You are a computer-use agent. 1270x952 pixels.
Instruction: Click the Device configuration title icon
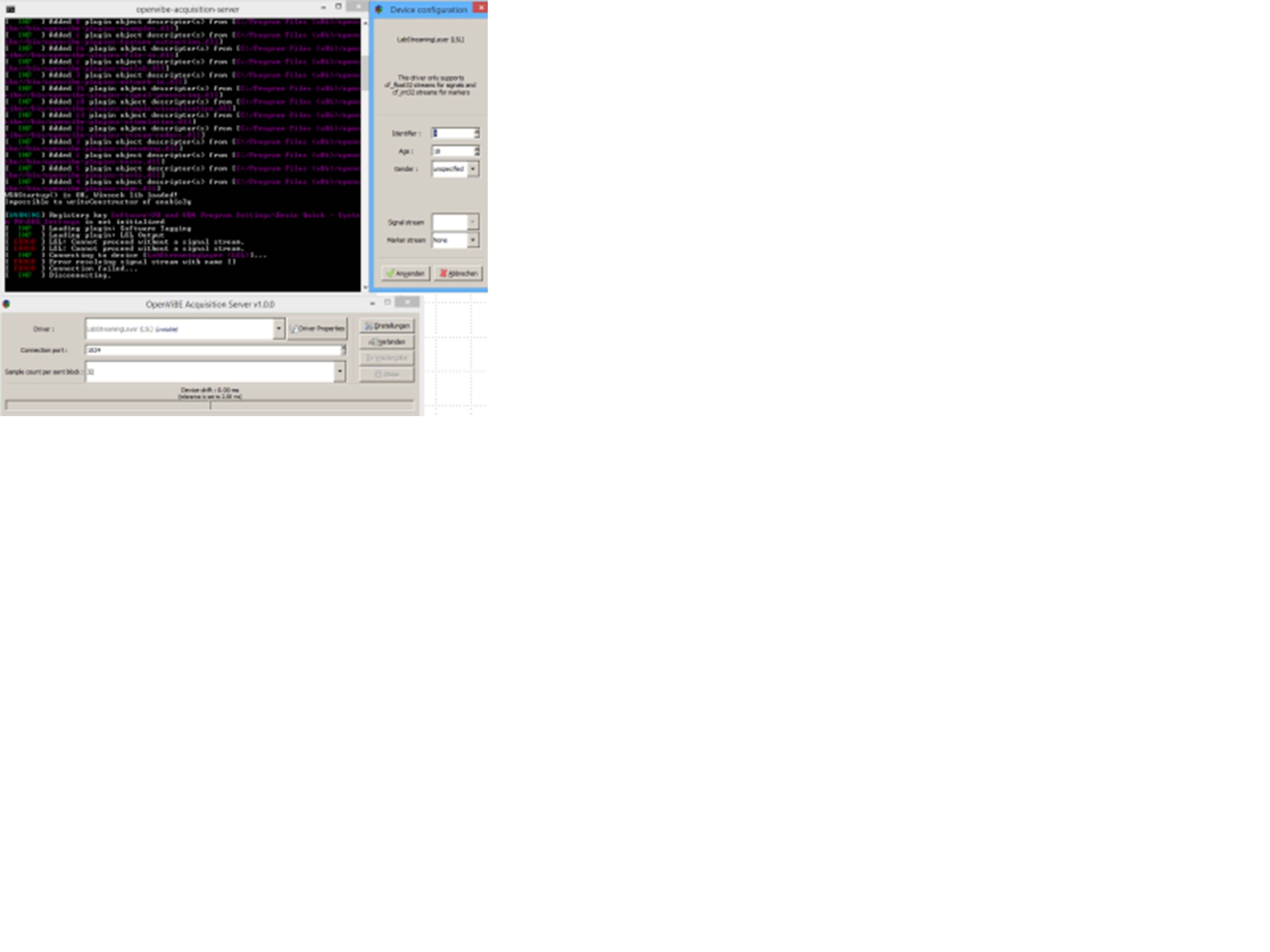[379, 9]
